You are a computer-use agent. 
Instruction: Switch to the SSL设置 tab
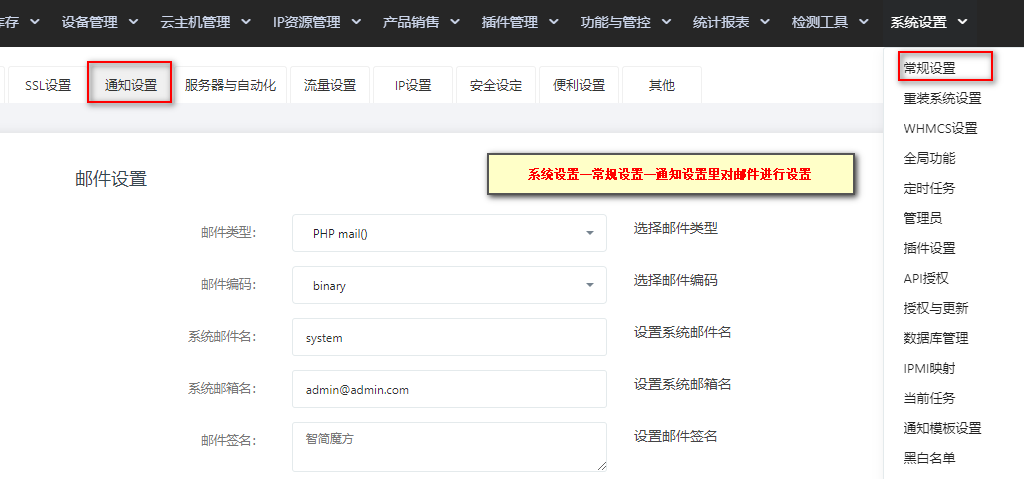tap(48, 85)
